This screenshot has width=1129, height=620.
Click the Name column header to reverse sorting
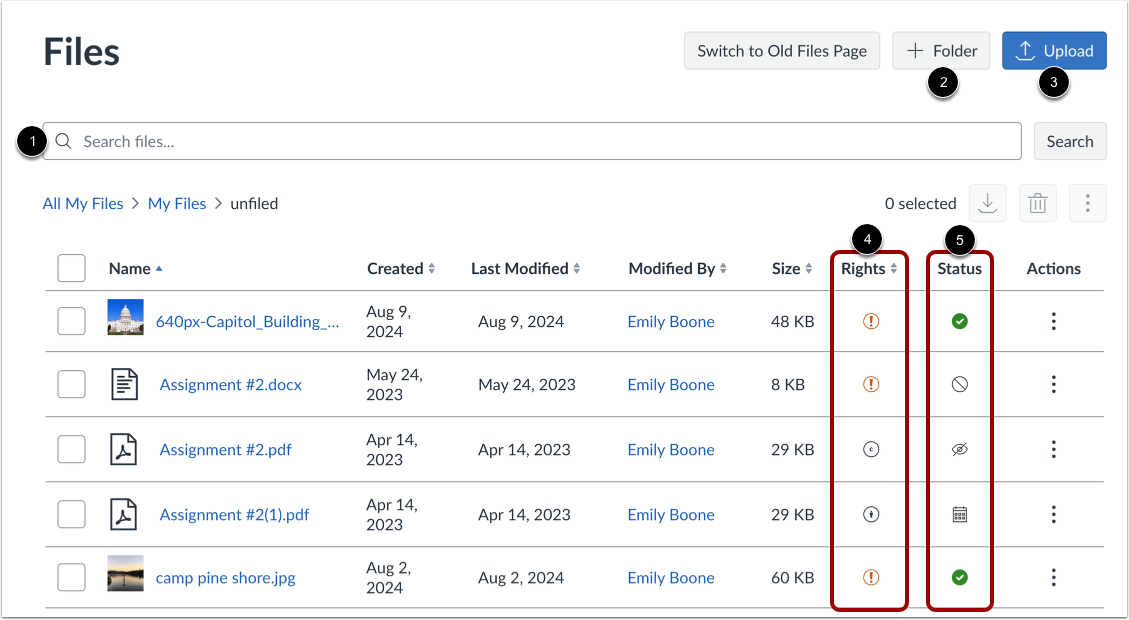coord(135,268)
